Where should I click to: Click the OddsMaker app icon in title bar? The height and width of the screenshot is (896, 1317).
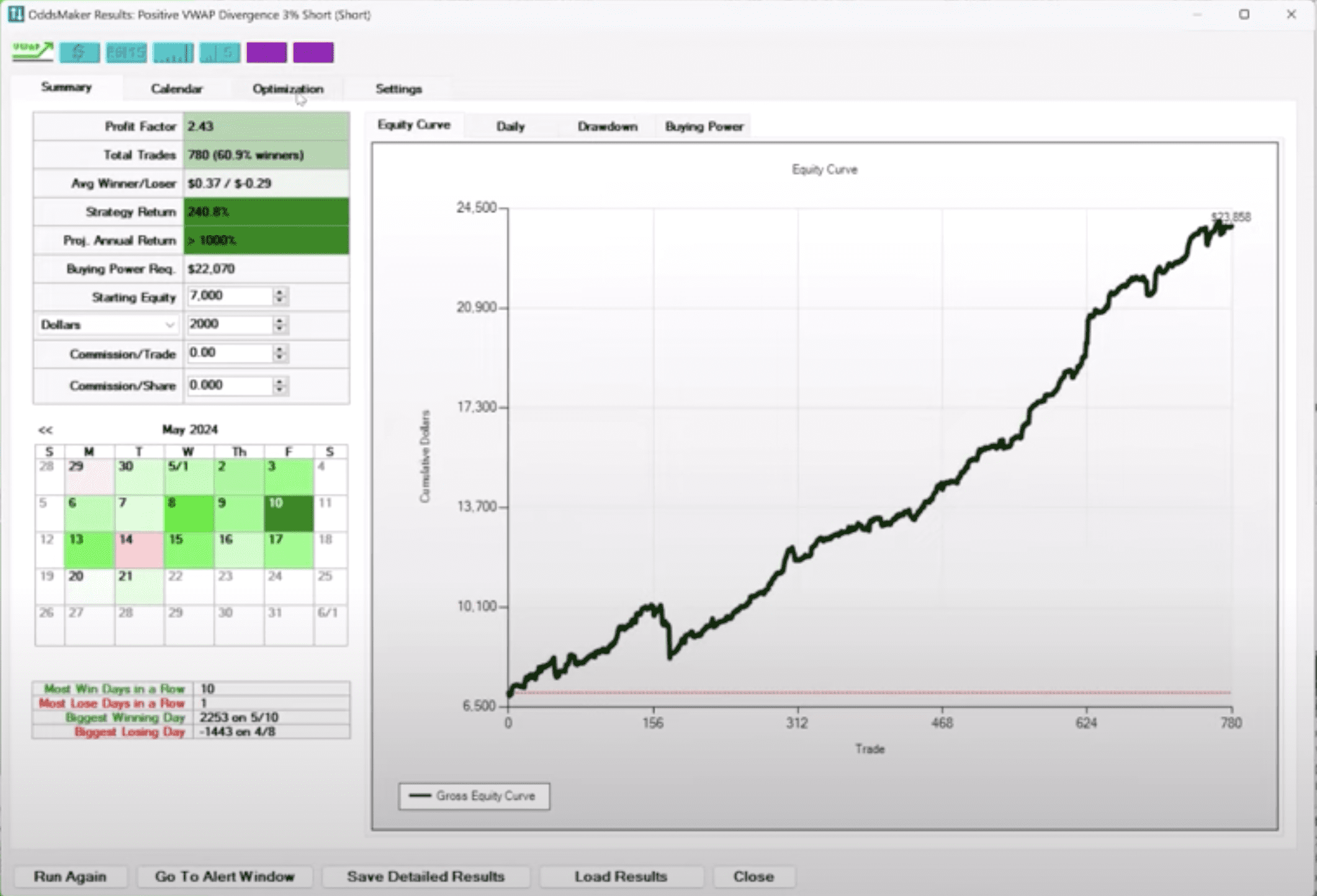point(16,14)
